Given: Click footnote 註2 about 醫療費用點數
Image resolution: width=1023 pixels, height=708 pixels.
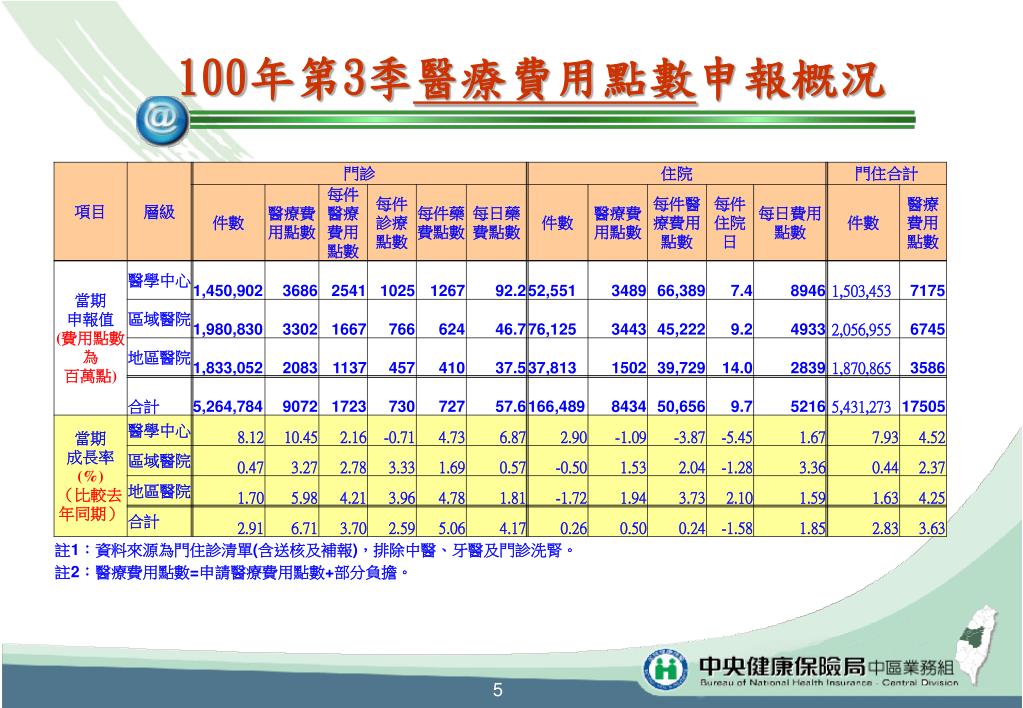Looking at the screenshot, I should [x=232, y=573].
